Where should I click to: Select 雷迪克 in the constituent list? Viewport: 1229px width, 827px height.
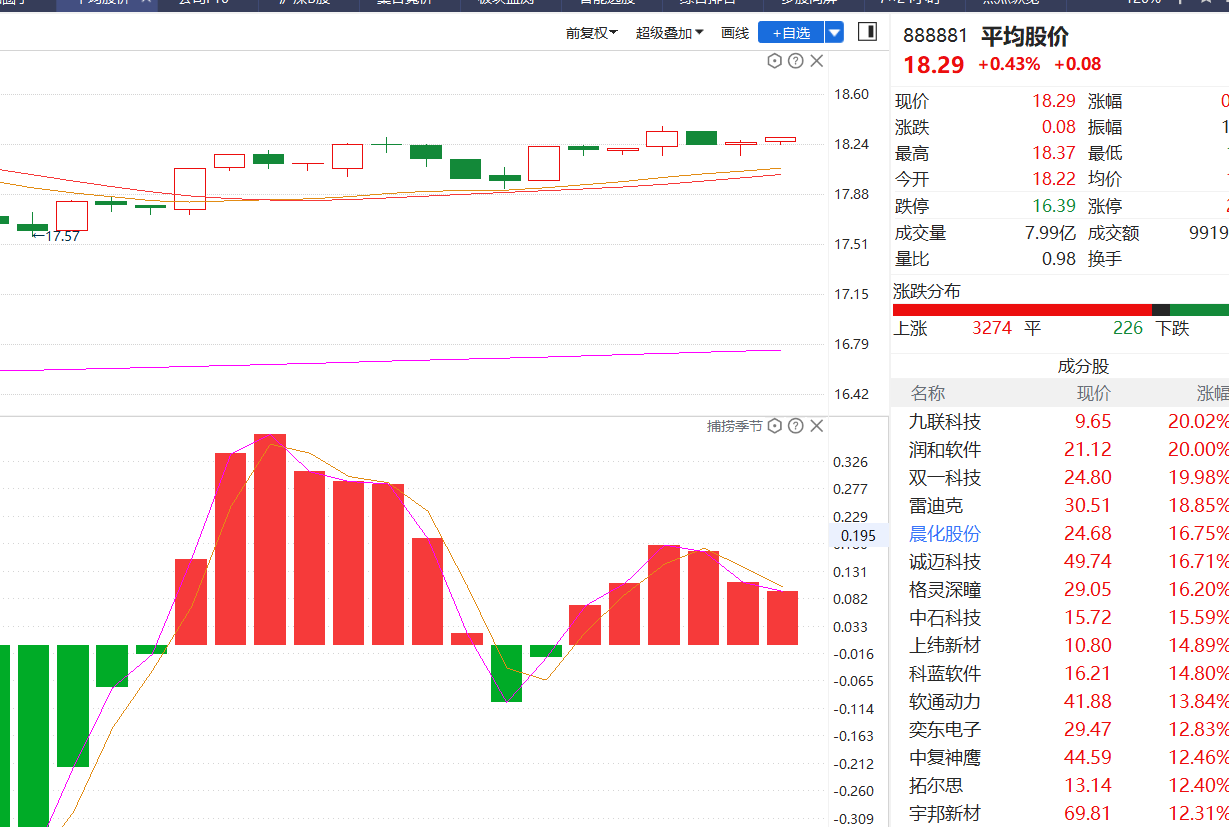click(936, 506)
